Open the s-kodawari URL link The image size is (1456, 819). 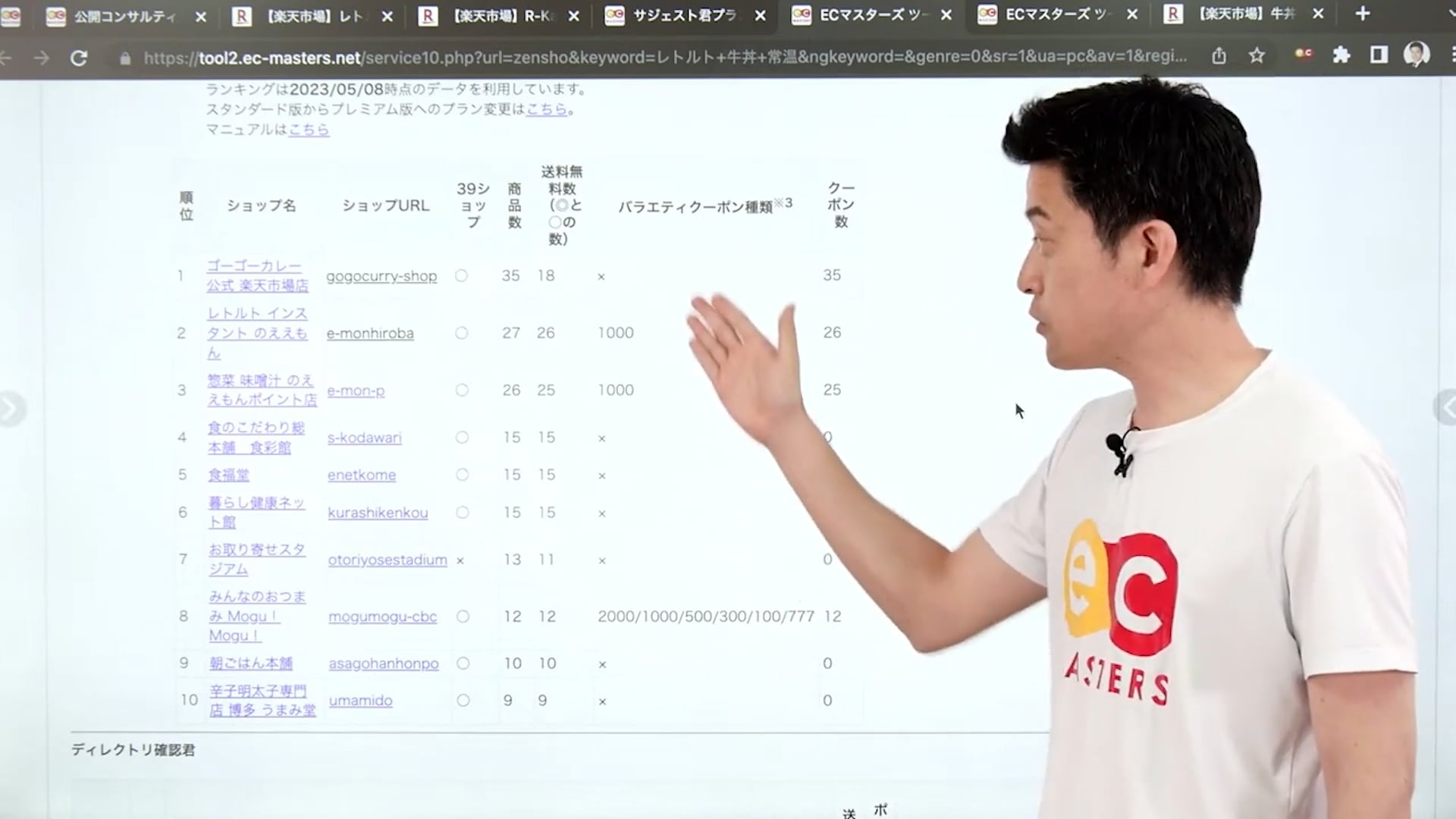pyautogui.click(x=365, y=438)
